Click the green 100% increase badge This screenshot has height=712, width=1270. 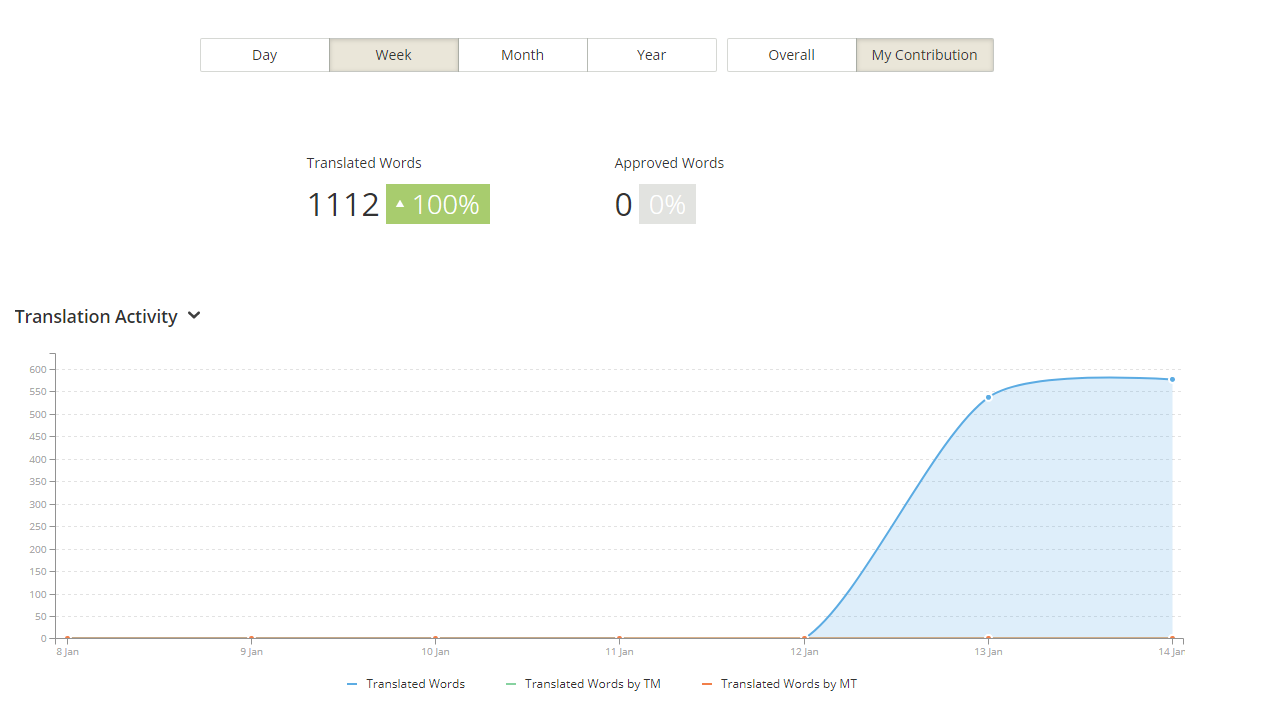point(438,204)
